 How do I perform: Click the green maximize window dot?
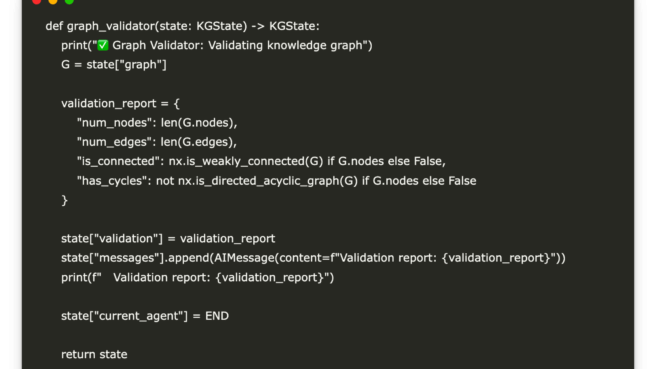[x=69, y=1]
